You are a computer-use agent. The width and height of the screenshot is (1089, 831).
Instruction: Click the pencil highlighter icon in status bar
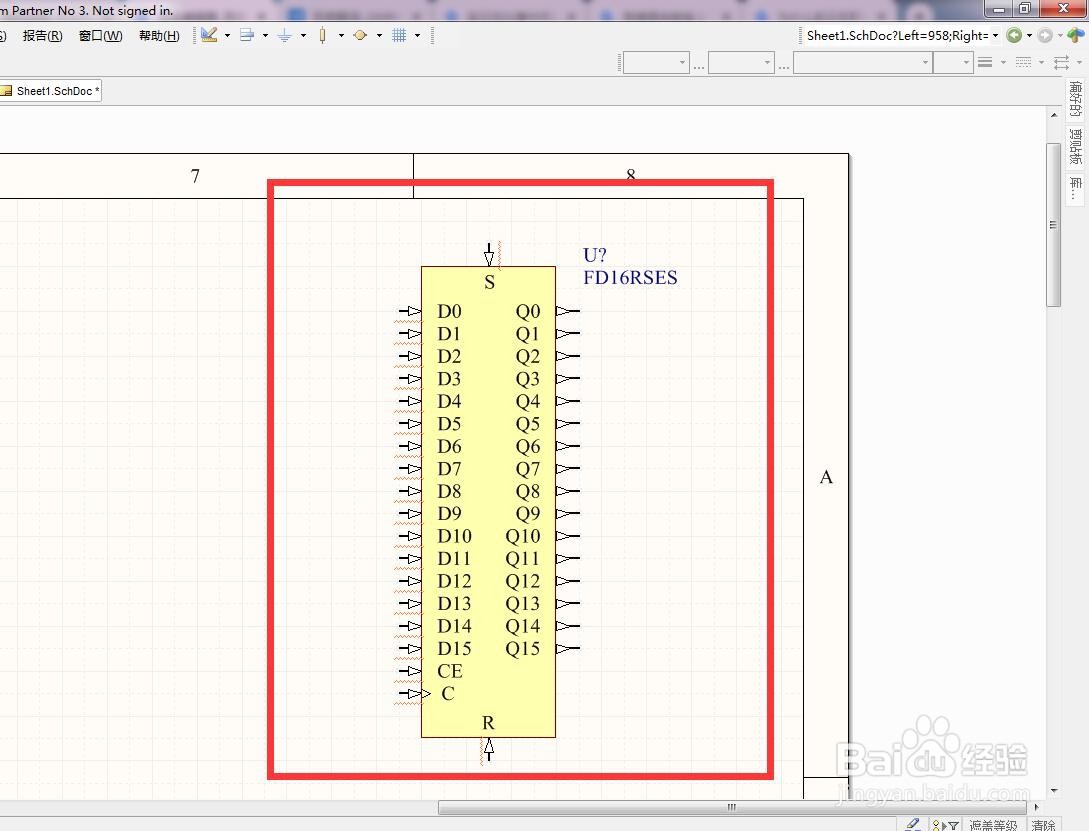coord(913,824)
